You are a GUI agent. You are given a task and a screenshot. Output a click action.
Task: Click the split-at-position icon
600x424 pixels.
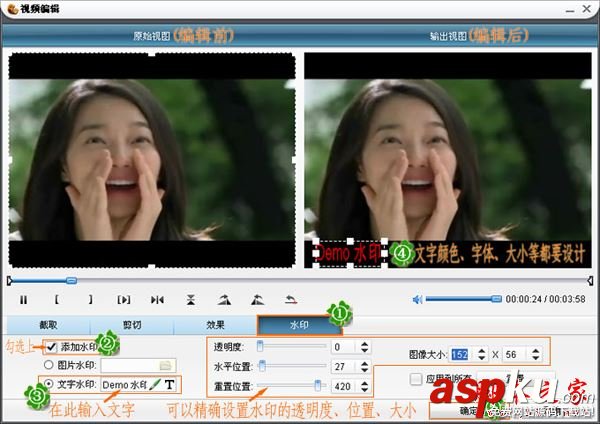pos(157,300)
